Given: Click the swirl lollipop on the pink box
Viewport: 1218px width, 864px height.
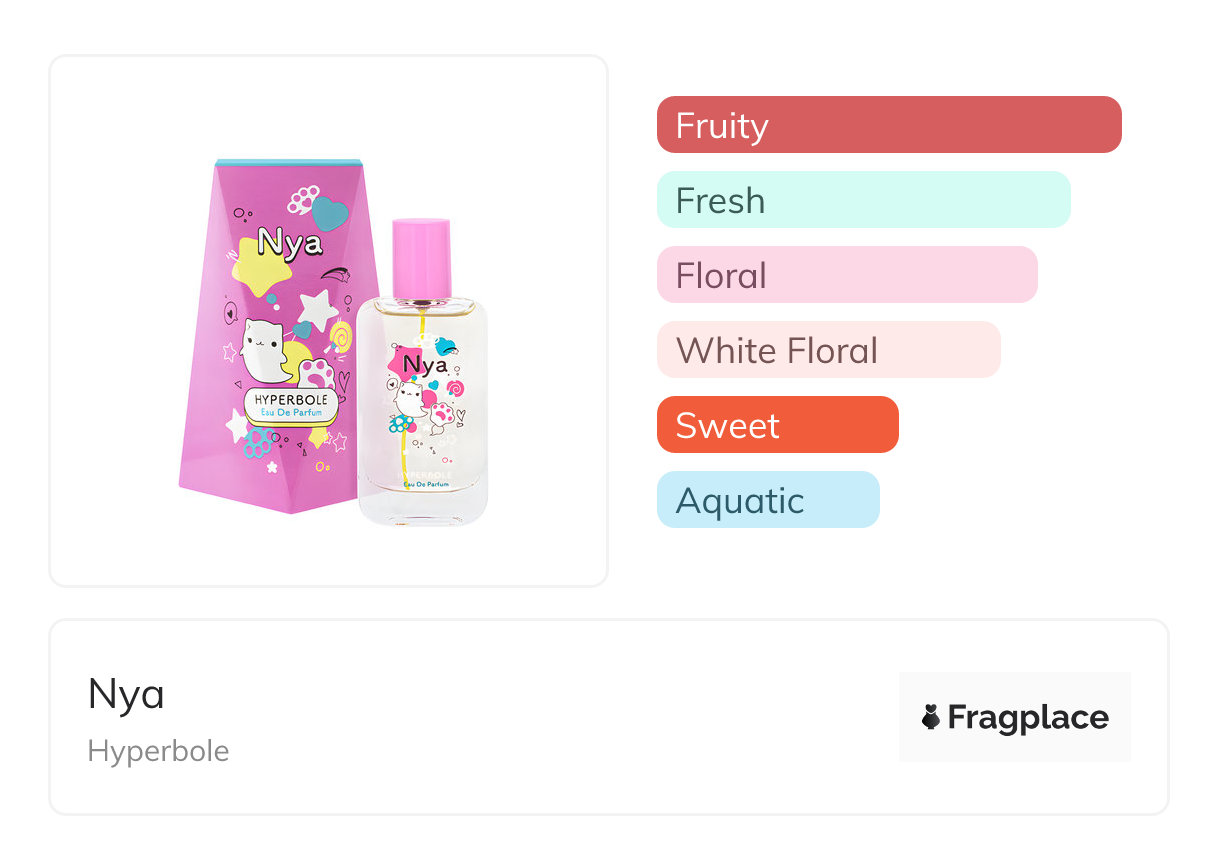Looking at the screenshot, I should pyautogui.click(x=342, y=336).
